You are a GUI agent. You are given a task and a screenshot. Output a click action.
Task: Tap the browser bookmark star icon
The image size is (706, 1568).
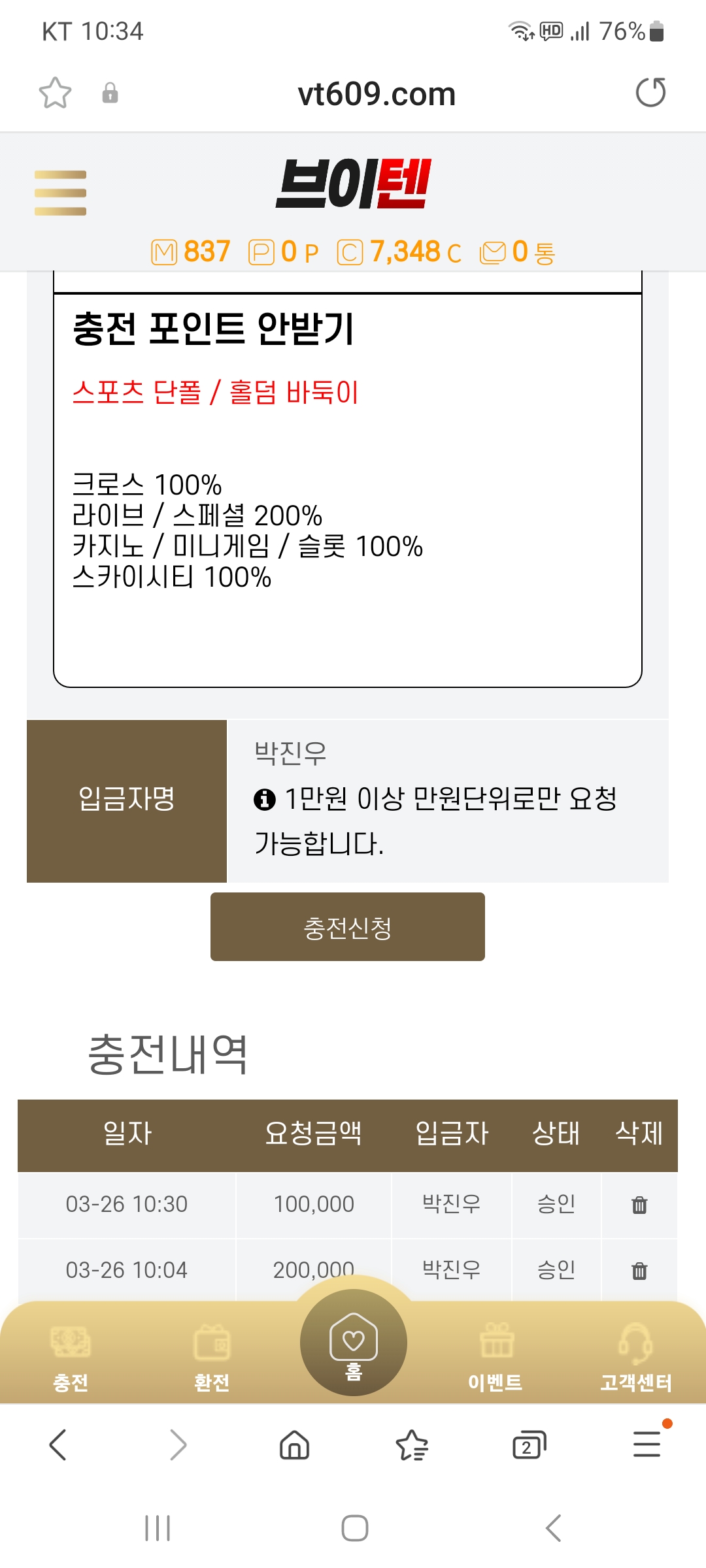(x=55, y=93)
